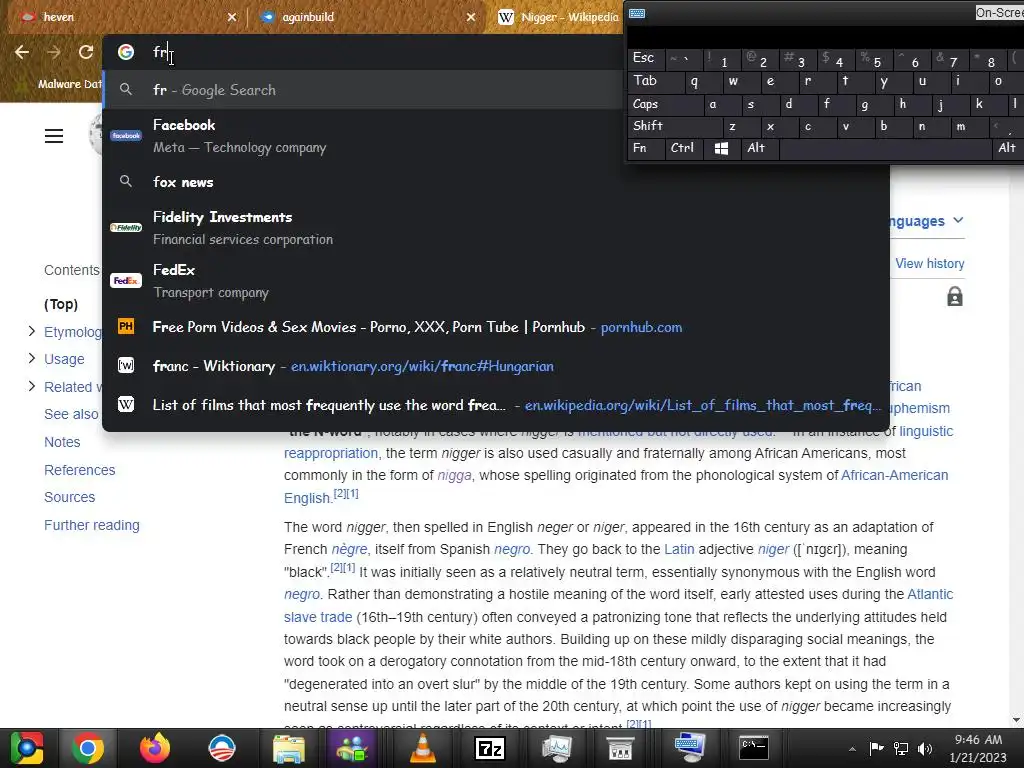1024x768 pixels.
Task: Click the browser forward arrow
Action: coord(54,52)
